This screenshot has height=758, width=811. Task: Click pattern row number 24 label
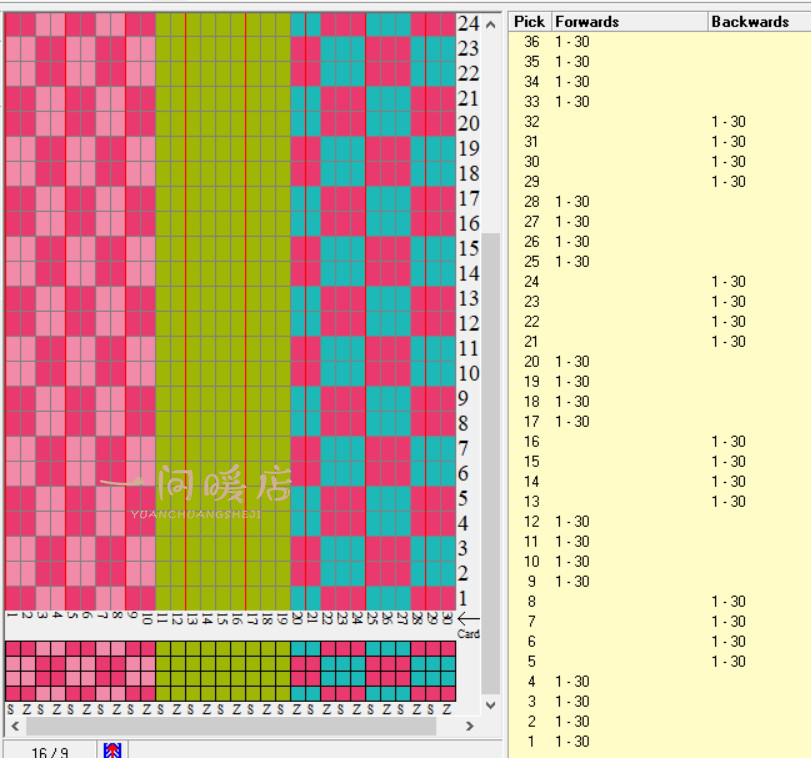[x=469, y=24]
